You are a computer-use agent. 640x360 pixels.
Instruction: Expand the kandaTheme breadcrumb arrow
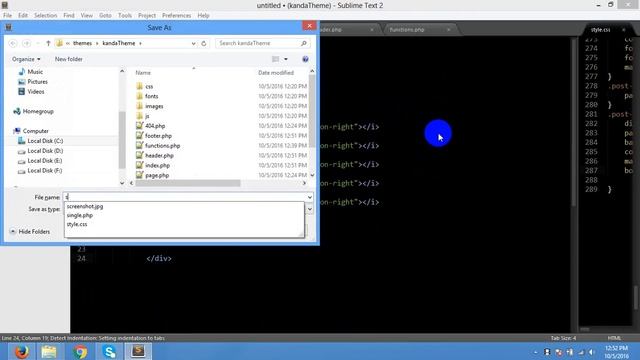tap(140, 43)
